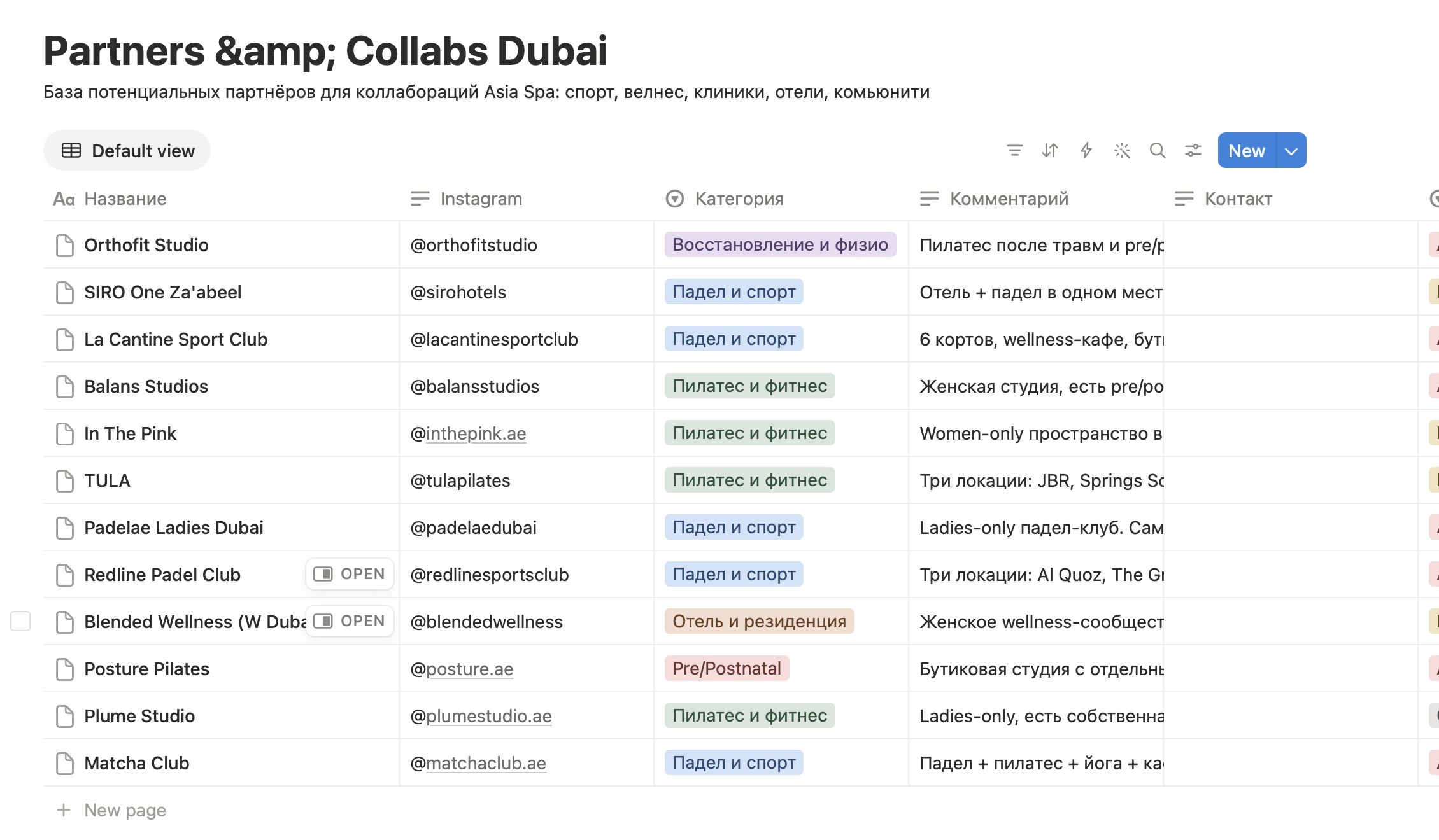Click the AI sparkle icon

coord(1122,151)
